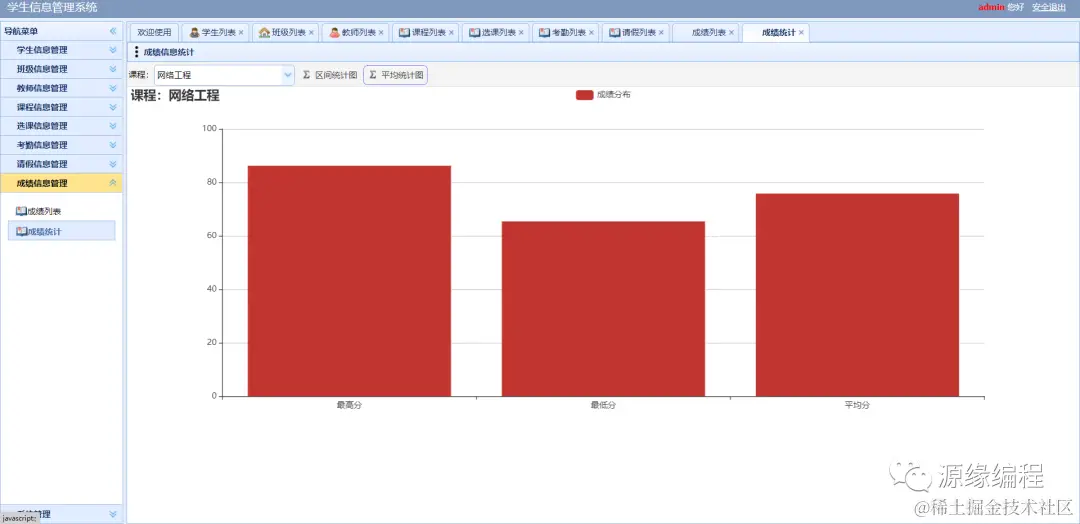Click the book icon beside 成绩统计 in sidebar
The height and width of the screenshot is (524, 1080).
21,231
